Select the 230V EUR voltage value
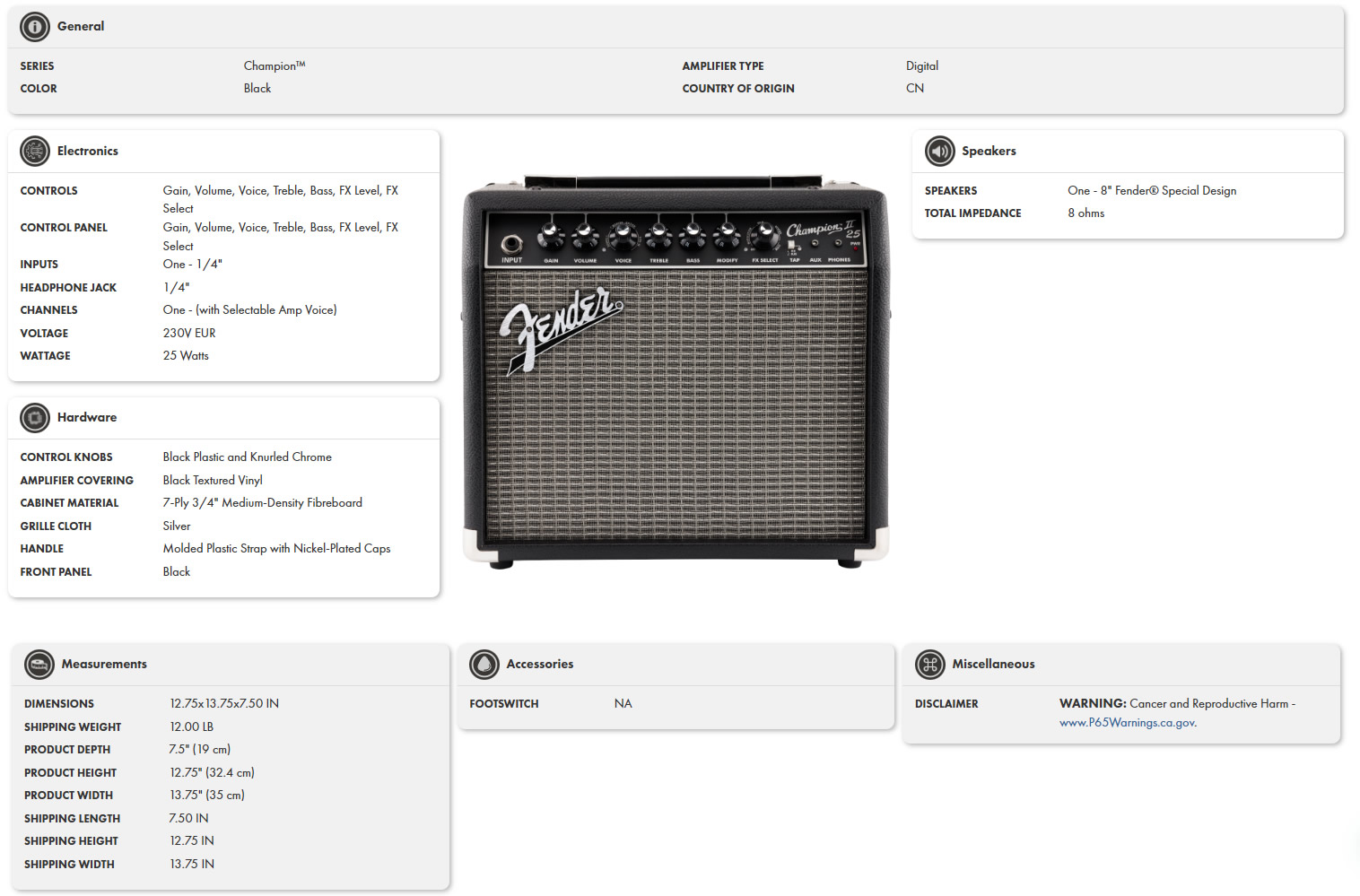This screenshot has height=896, width=1360. (189, 334)
